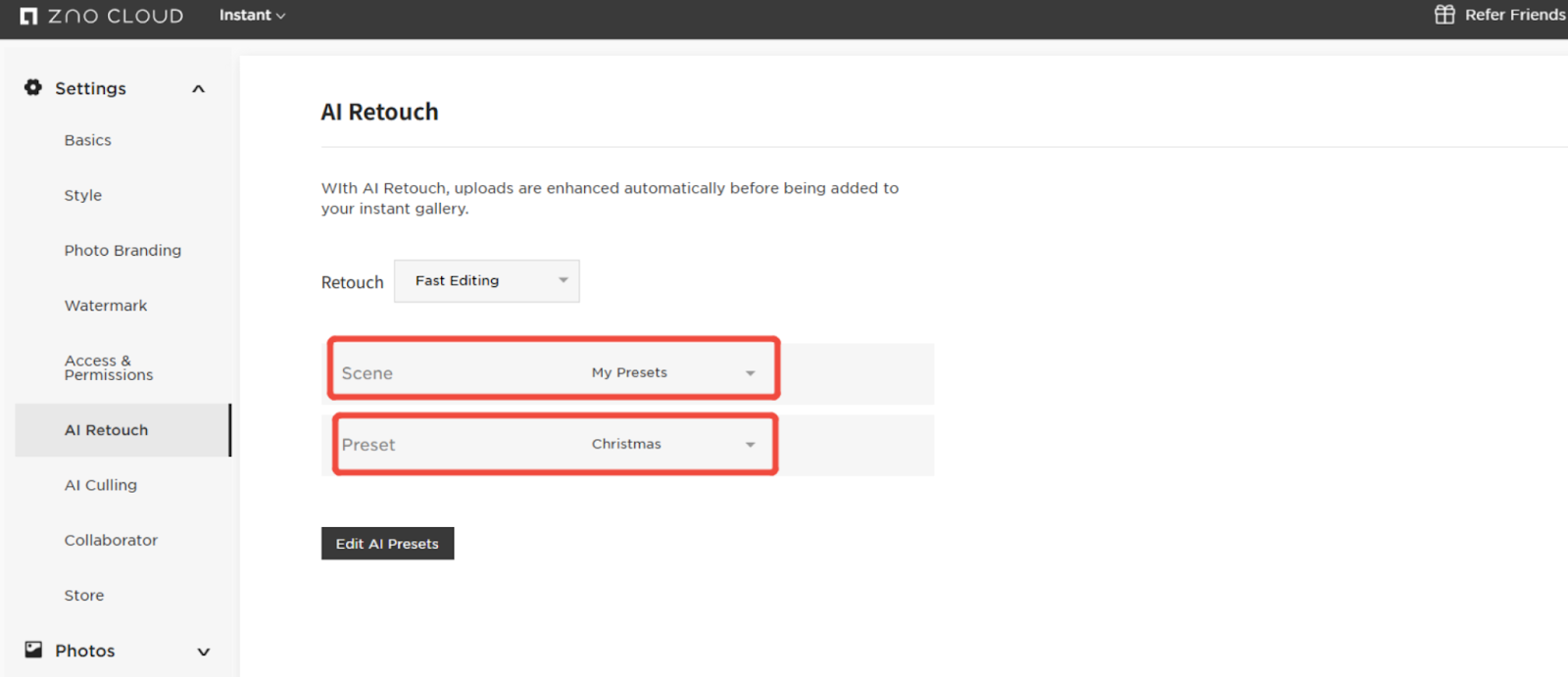Select Photo Branding in sidebar
1568x677 pixels.
(x=122, y=251)
